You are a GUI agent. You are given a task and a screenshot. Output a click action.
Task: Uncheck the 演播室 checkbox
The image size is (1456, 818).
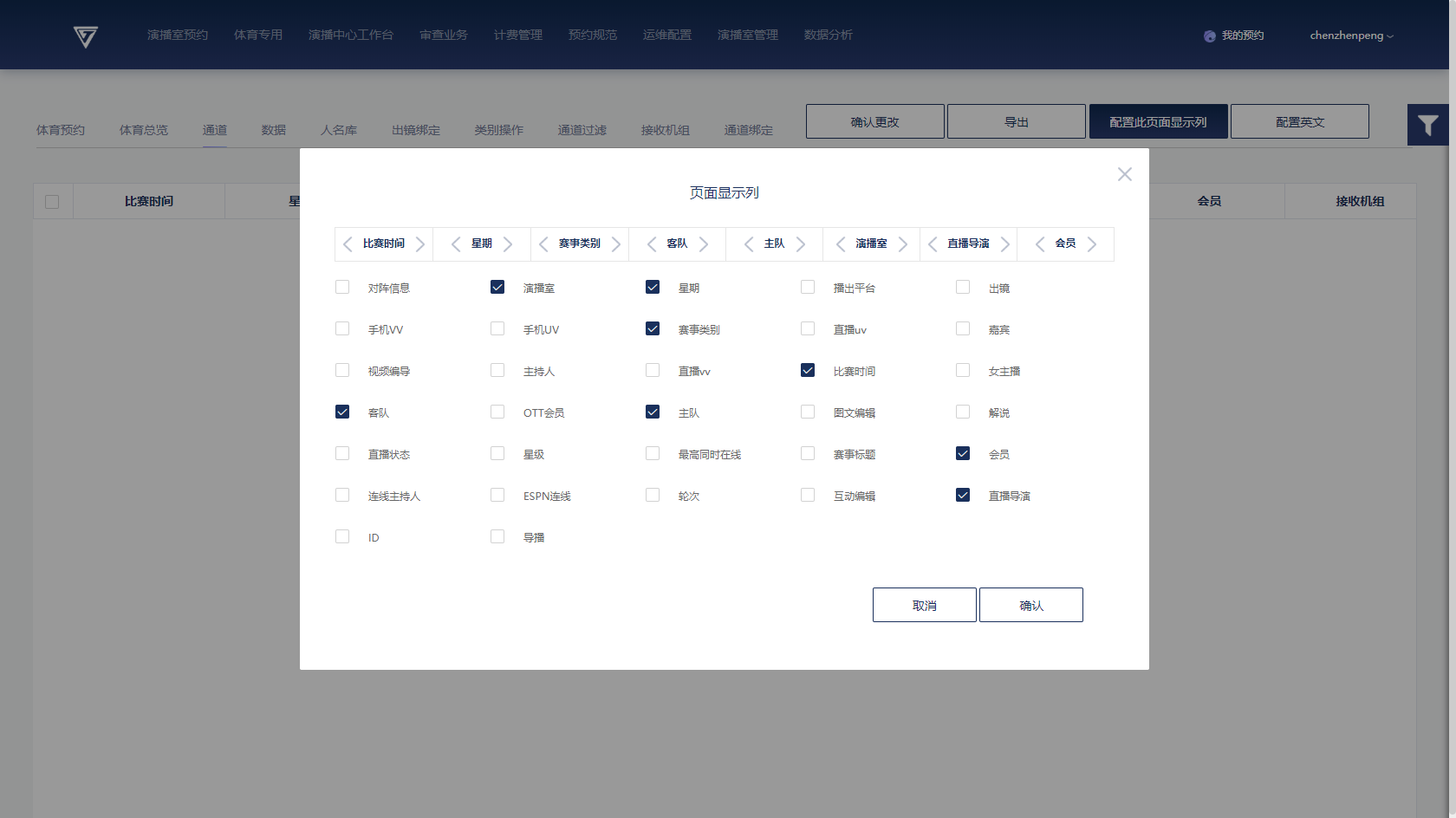tap(497, 287)
